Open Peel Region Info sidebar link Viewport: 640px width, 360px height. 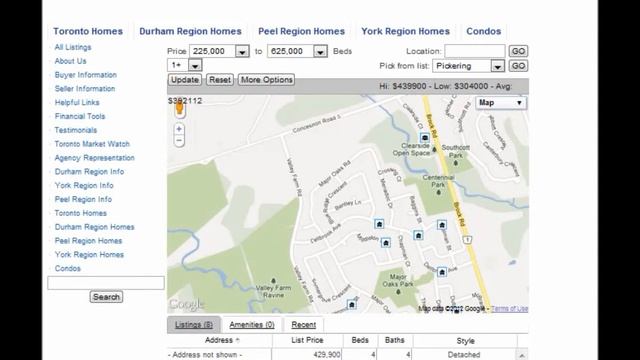pos(83,200)
